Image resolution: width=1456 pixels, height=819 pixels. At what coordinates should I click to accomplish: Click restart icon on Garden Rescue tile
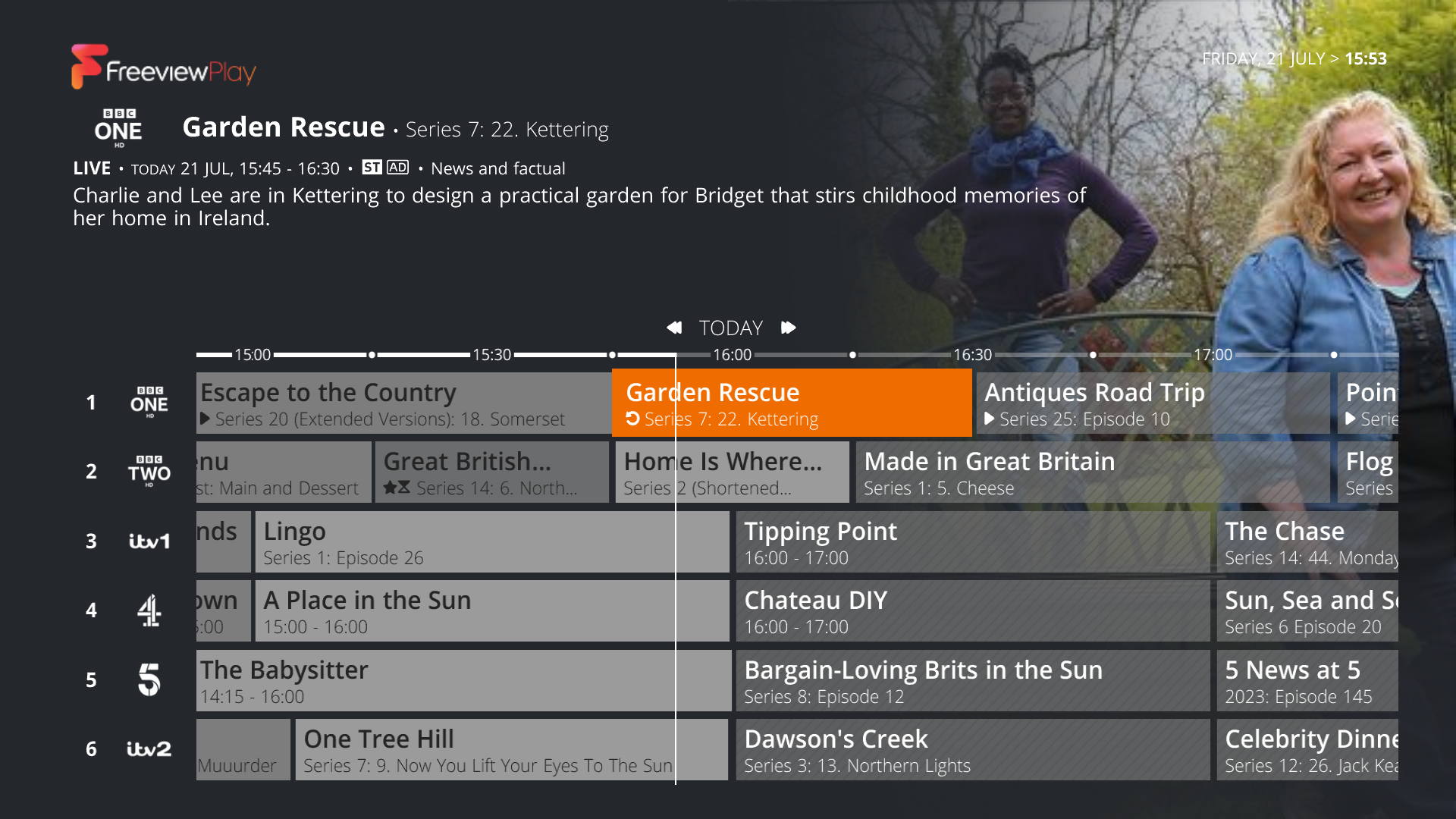(632, 419)
